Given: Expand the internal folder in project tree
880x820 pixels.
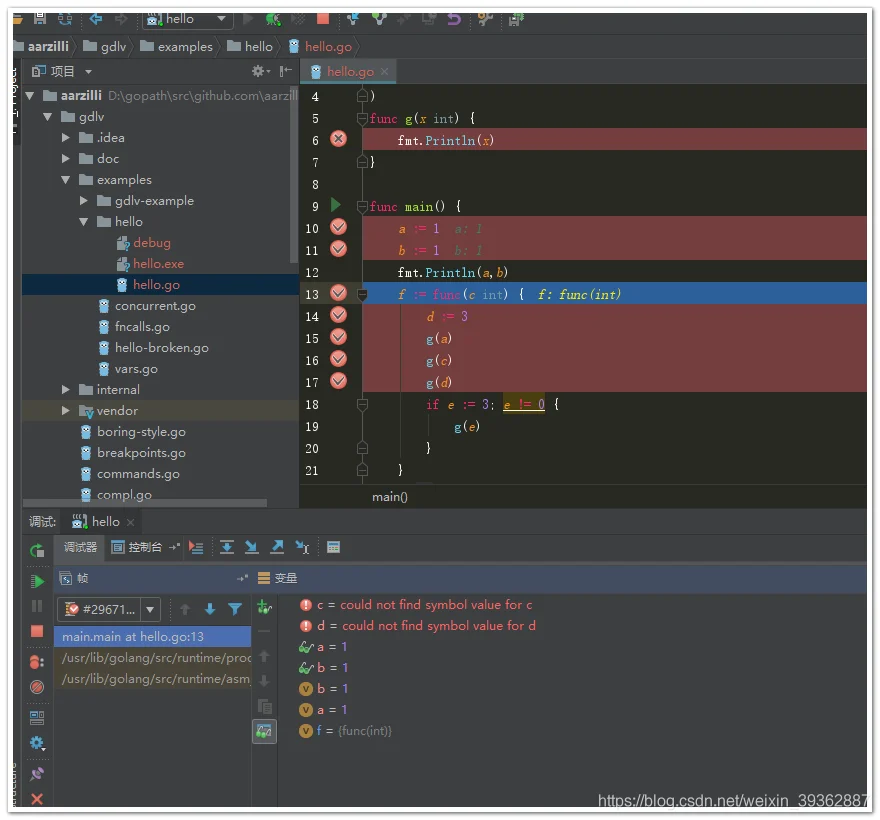Looking at the screenshot, I should [66, 390].
